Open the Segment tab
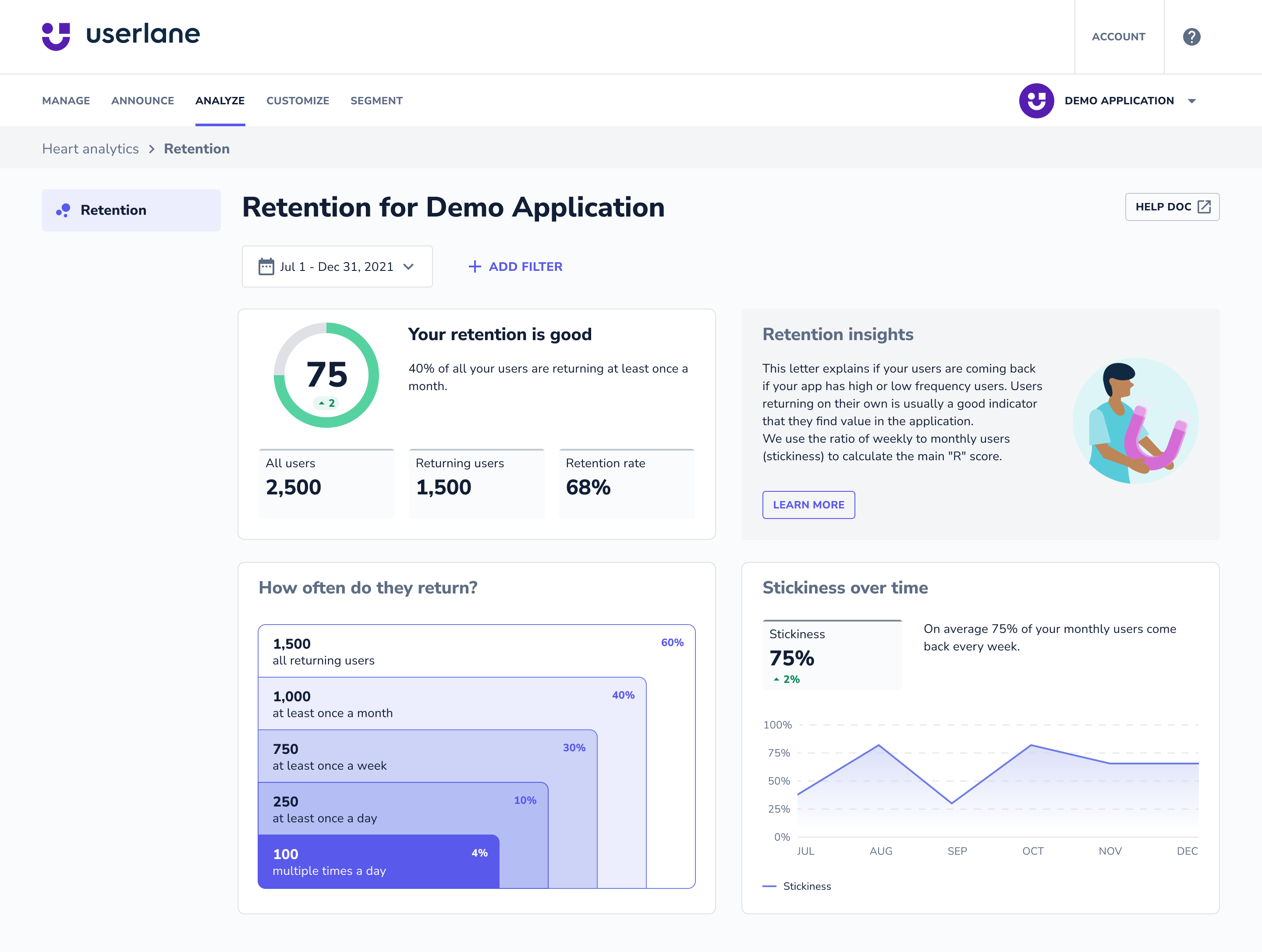 pos(376,101)
